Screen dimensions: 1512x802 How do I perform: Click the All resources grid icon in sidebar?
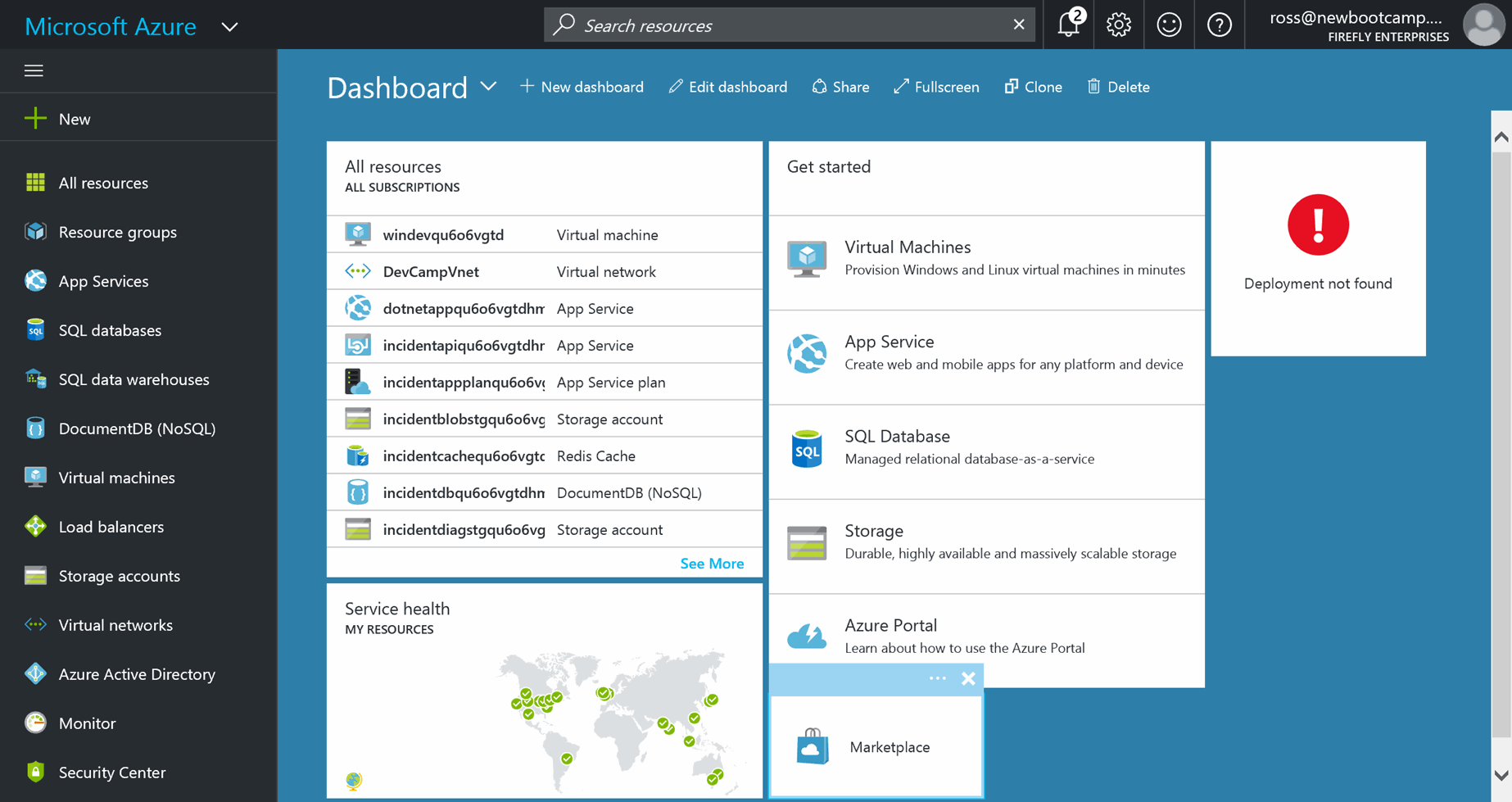pyautogui.click(x=35, y=182)
